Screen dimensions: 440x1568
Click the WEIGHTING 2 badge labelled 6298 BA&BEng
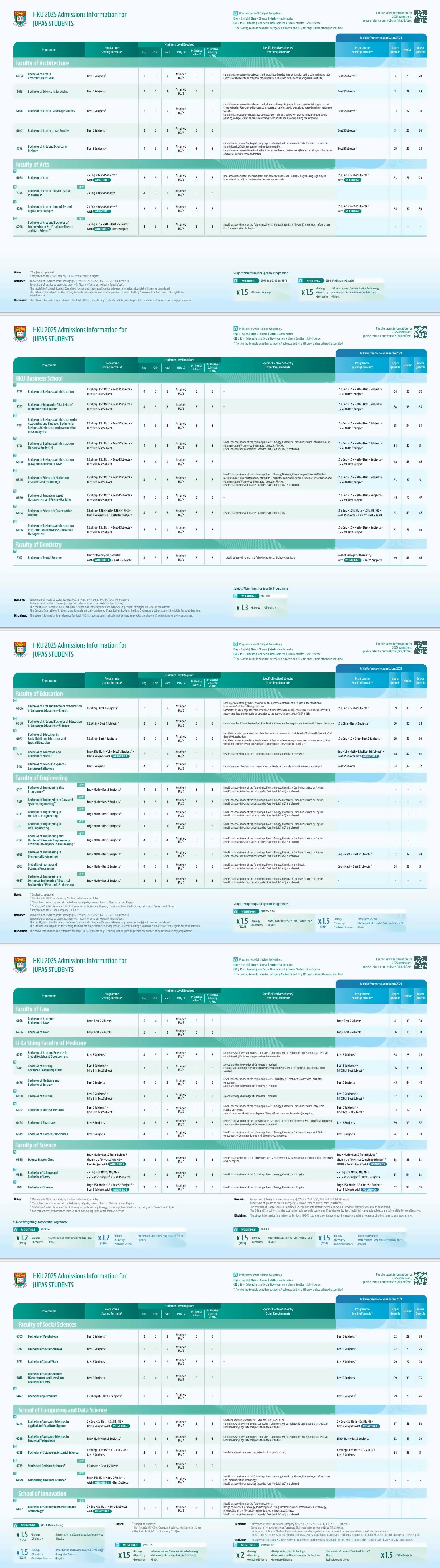pyautogui.click(x=311, y=281)
